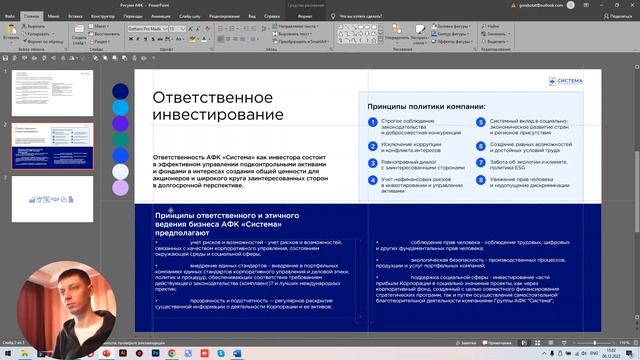The height and width of the screenshot is (360, 640).
Task: Toggle Comments (Примечания) pane
Action: 497,343
